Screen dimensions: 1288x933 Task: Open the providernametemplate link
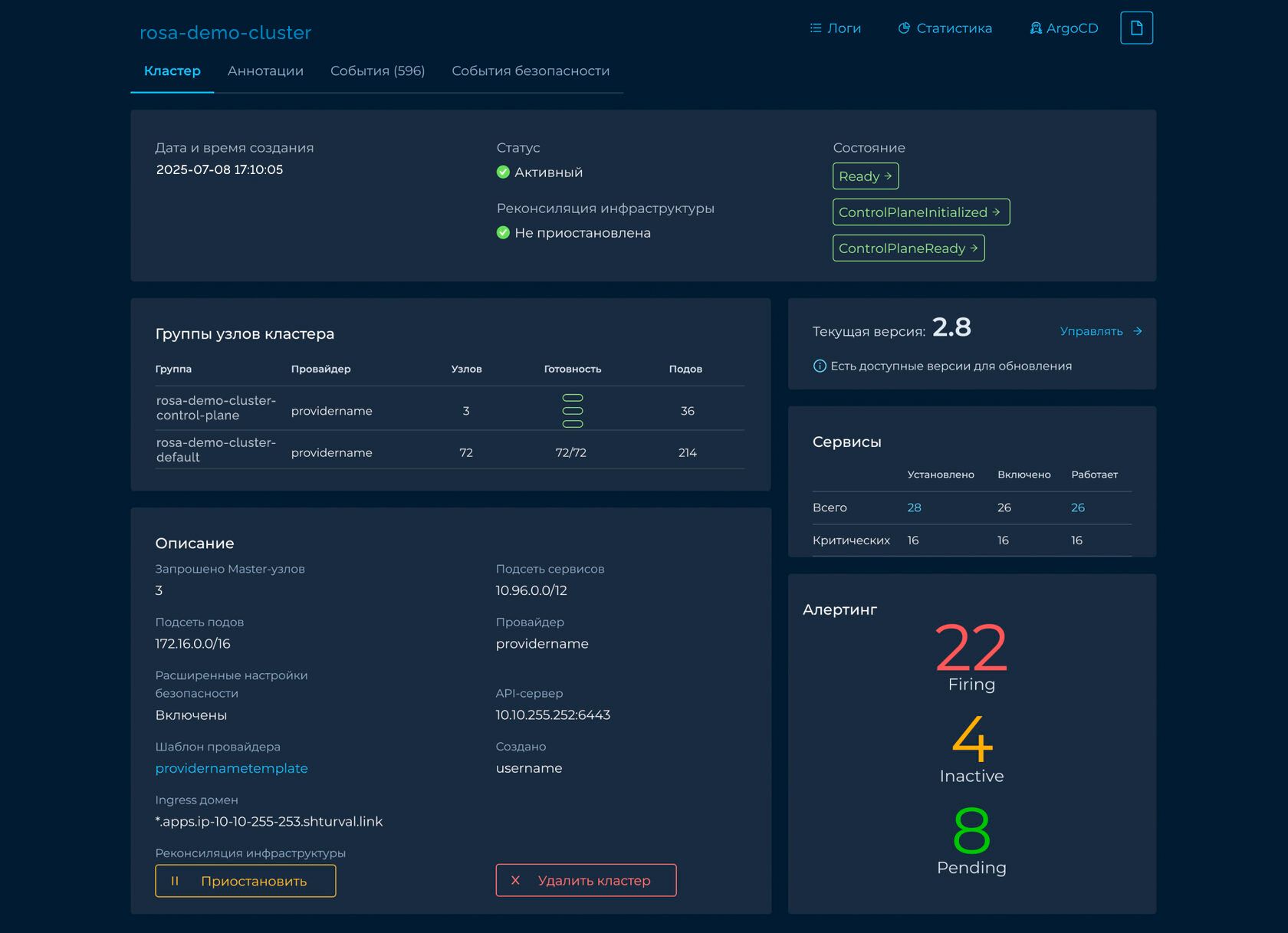click(232, 768)
